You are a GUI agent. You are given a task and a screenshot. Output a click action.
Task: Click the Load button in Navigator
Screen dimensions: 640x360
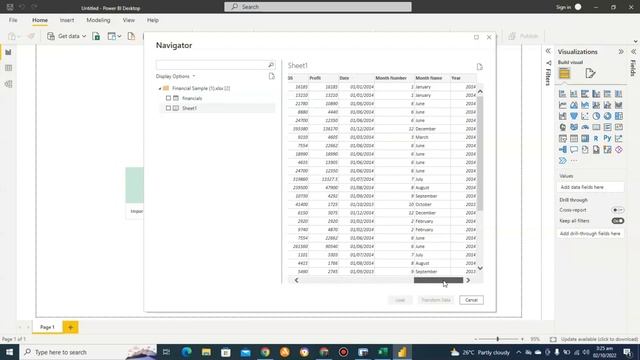coord(400,300)
